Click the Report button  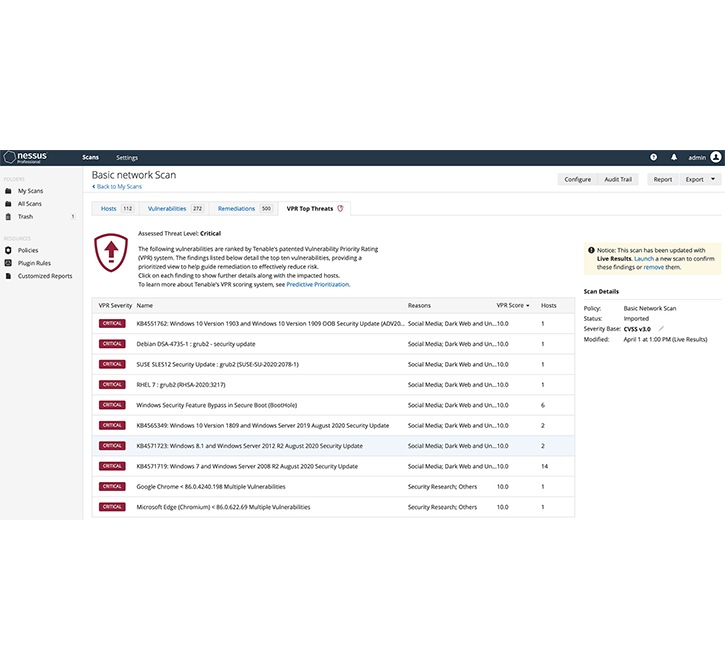tap(663, 179)
